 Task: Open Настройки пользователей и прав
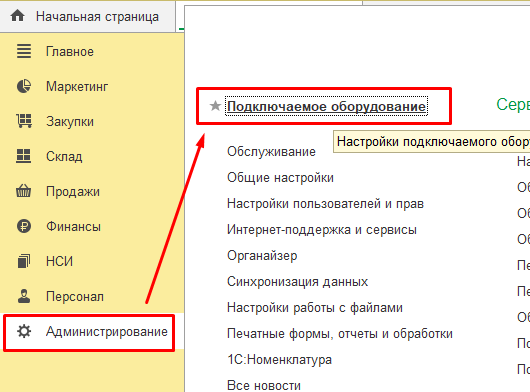[325, 203]
